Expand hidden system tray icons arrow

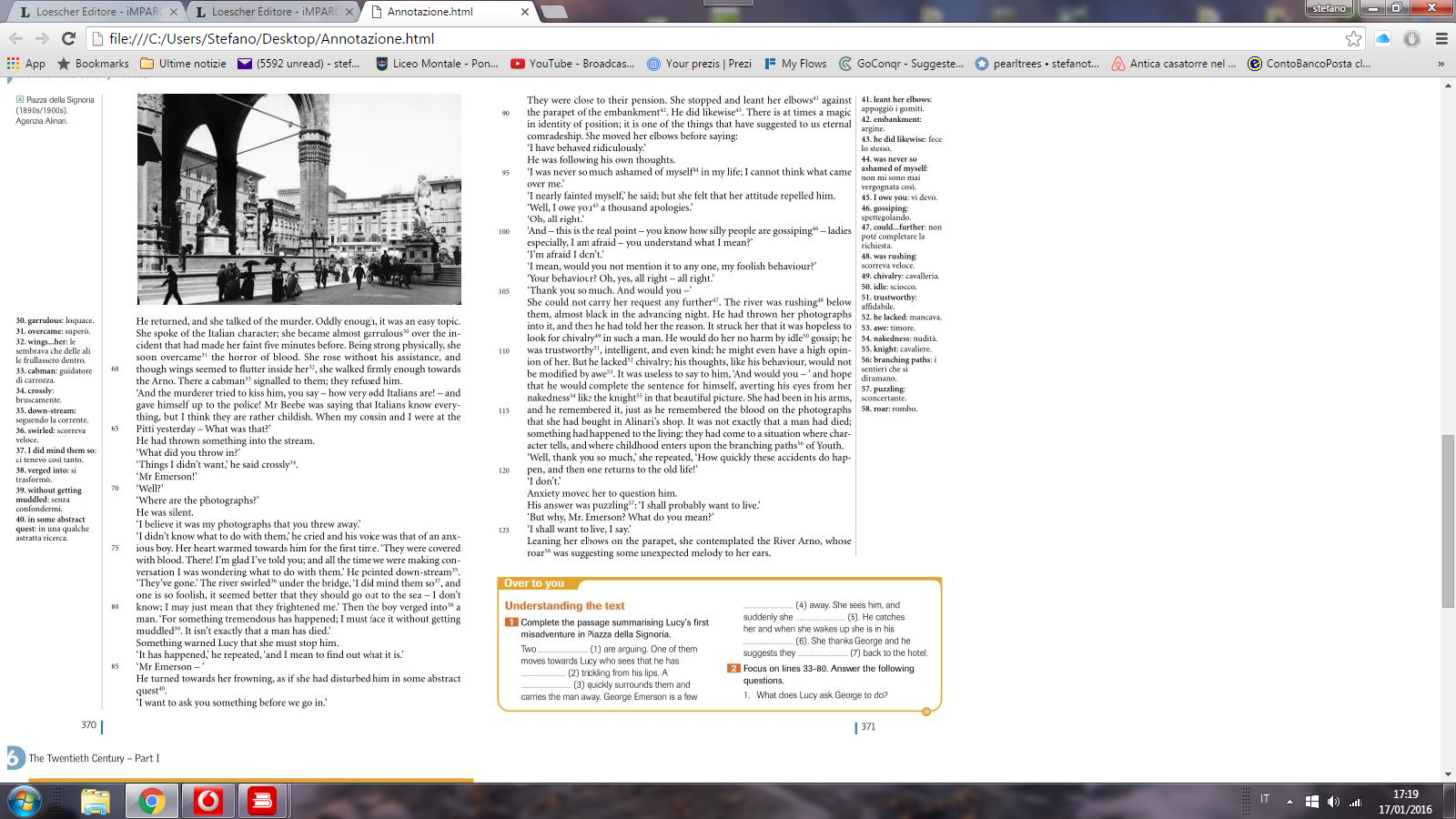coord(1289,802)
